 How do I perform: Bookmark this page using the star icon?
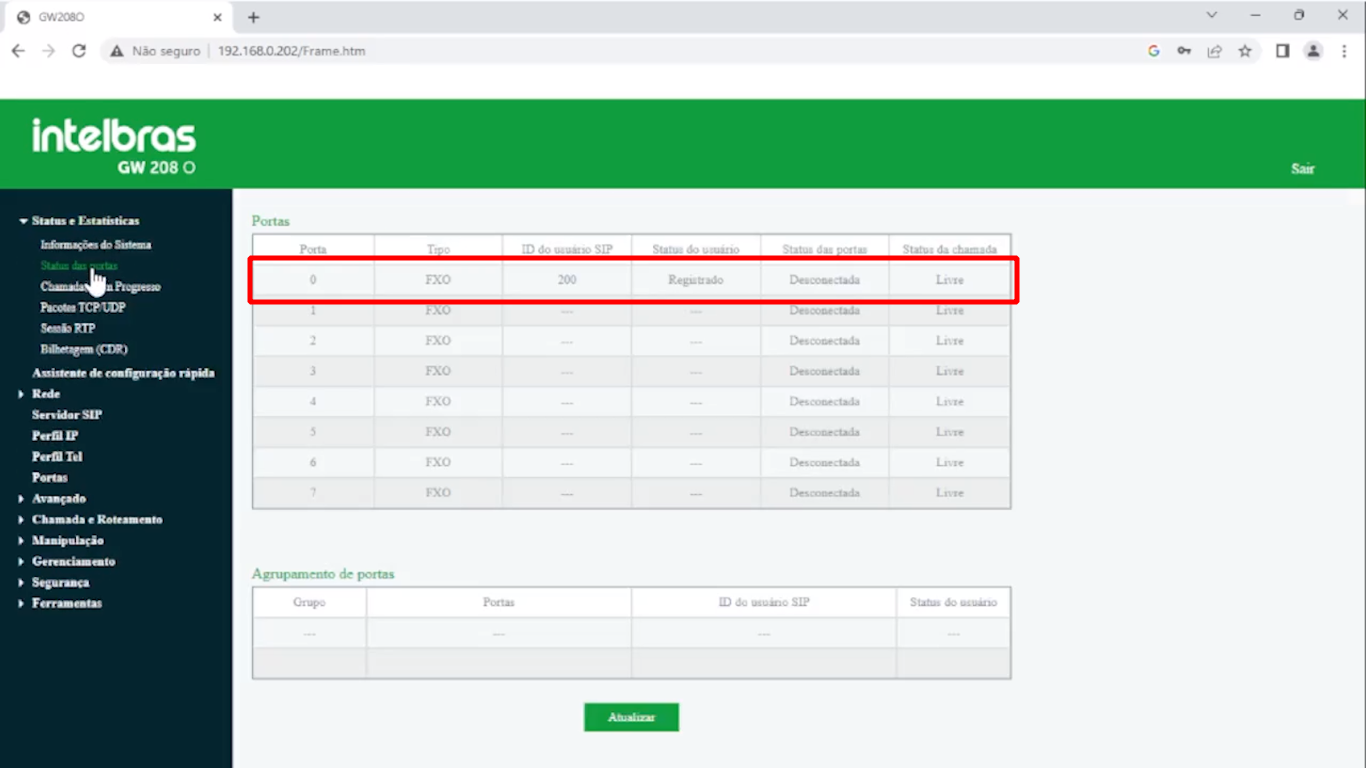[x=1245, y=51]
